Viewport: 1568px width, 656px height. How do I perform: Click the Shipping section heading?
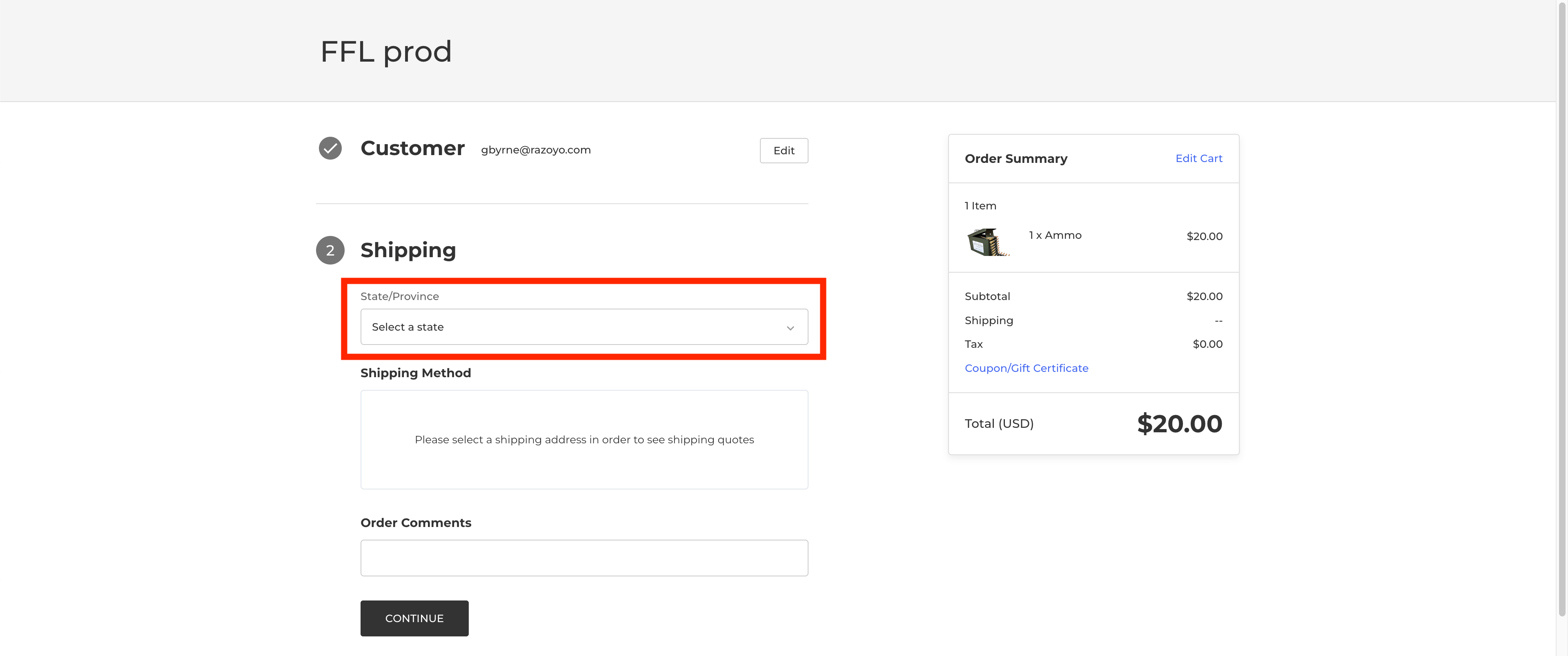point(408,250)
